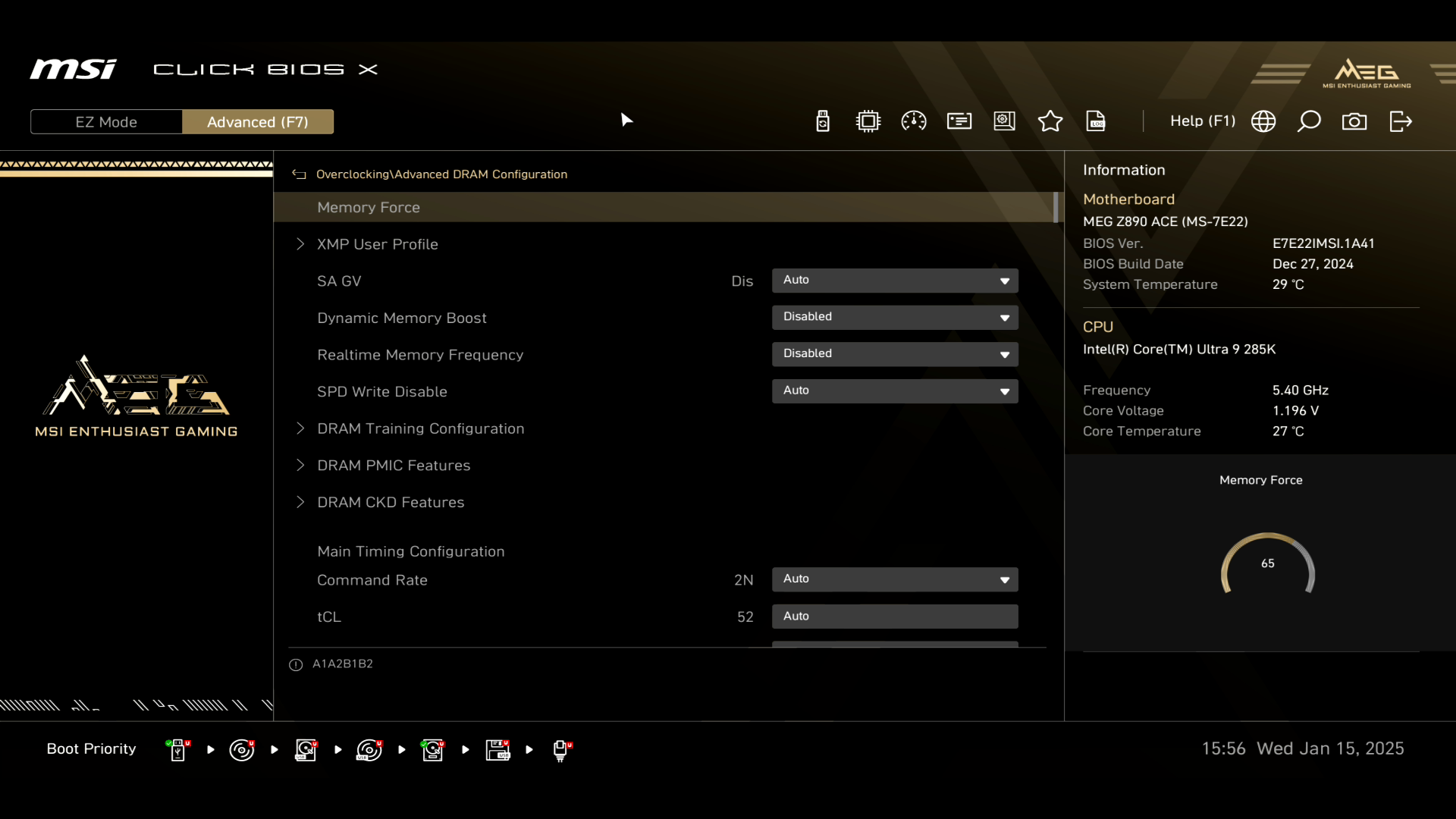1456x819 pixels.
Task: Open the LOG file icon
Action: [x=1096, y=121]
